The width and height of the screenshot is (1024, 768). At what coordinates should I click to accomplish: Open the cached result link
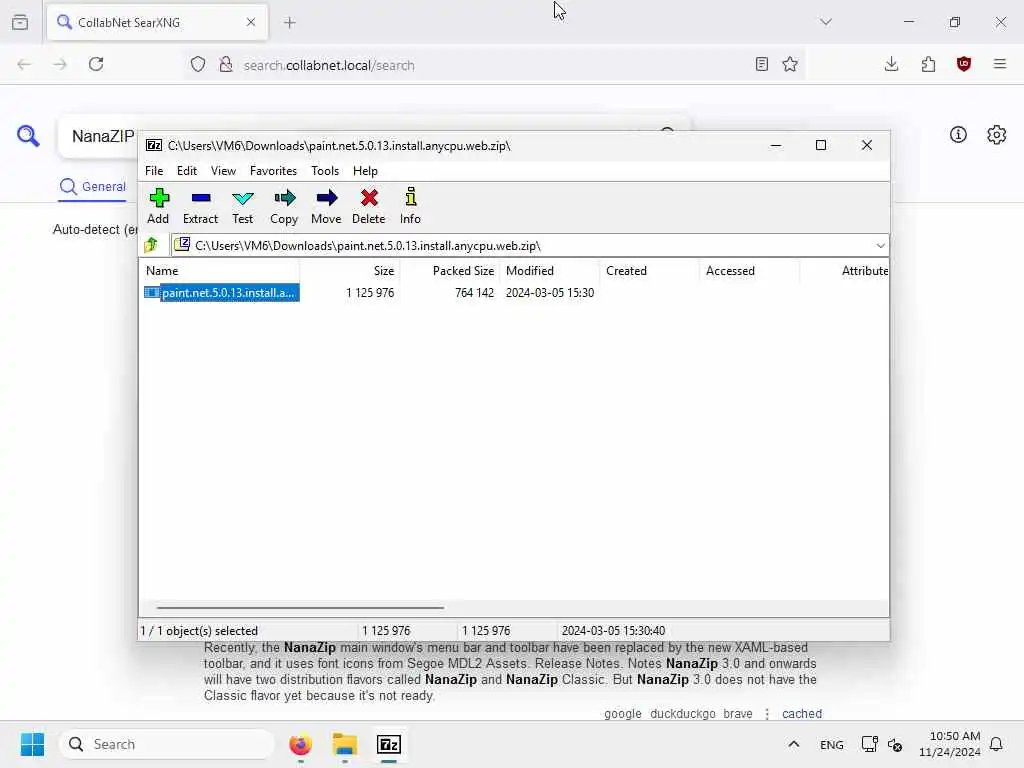point(802,714)
